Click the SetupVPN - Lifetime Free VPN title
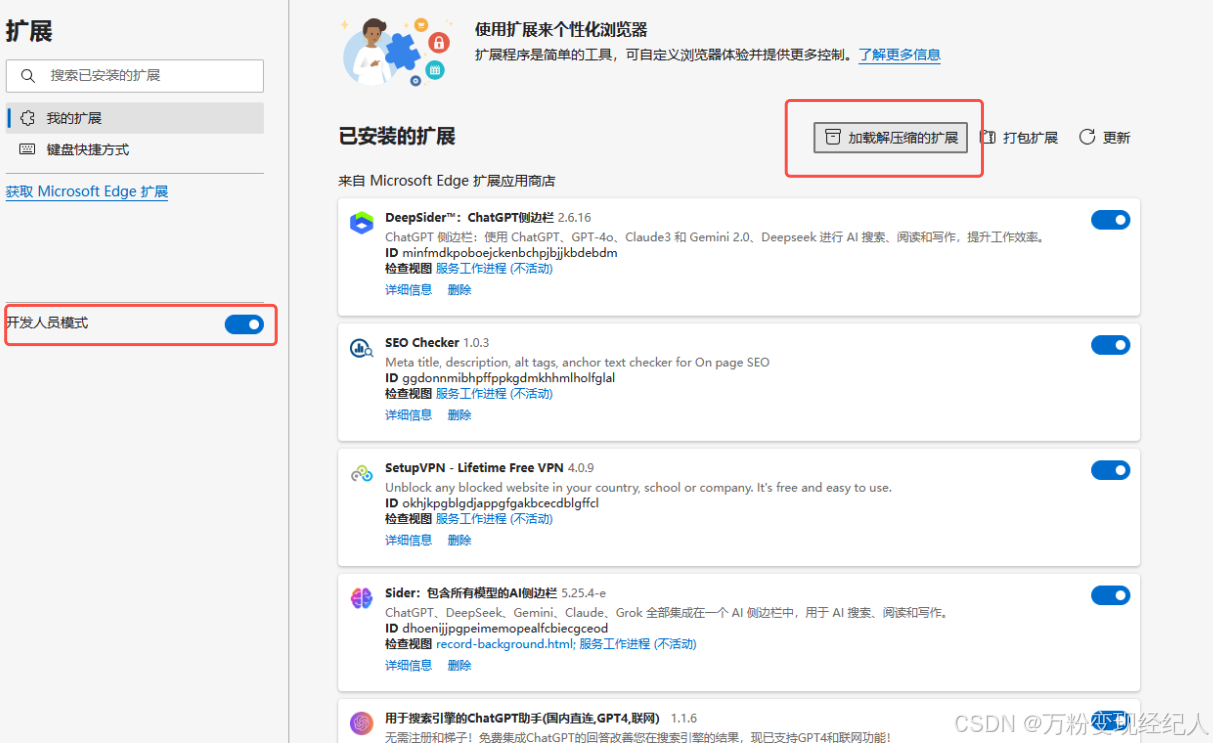 click(474, 467)
